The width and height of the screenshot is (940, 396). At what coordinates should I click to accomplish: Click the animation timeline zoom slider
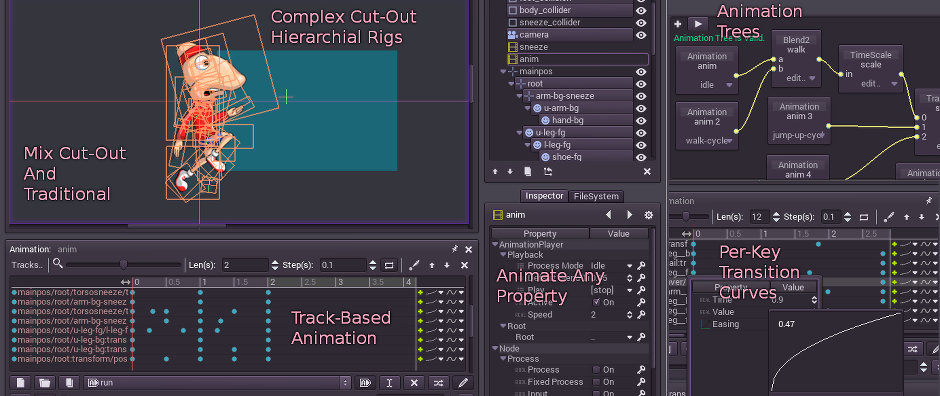(123, 265)
